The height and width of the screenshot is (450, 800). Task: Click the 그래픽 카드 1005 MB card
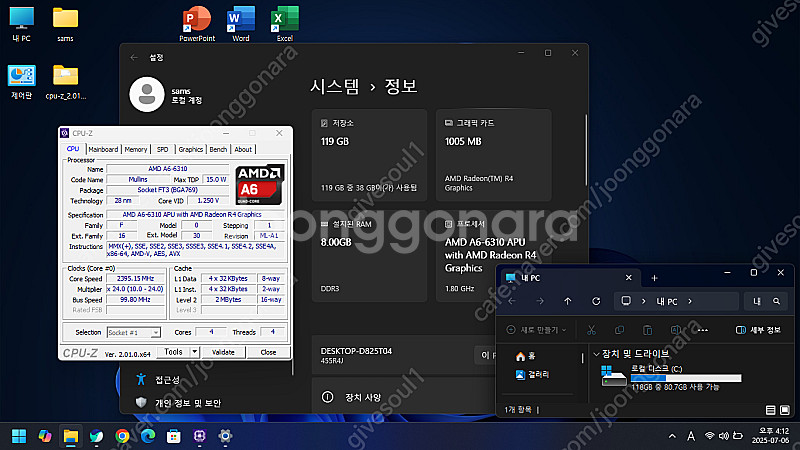tap(493, 155)
